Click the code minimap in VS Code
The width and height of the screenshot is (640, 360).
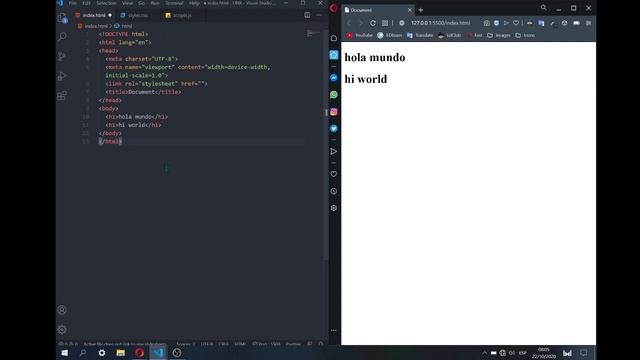point(313,34)
